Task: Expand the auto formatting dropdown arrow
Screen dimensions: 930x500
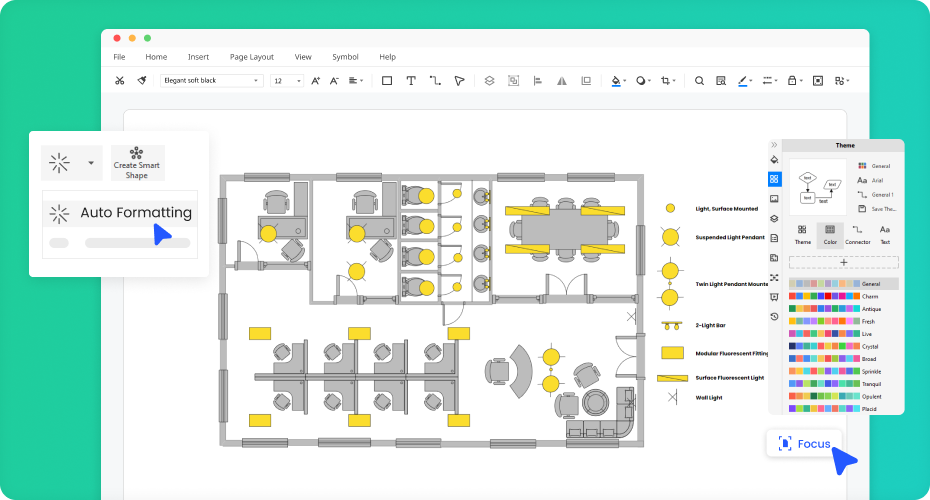Action: [91, 162]
